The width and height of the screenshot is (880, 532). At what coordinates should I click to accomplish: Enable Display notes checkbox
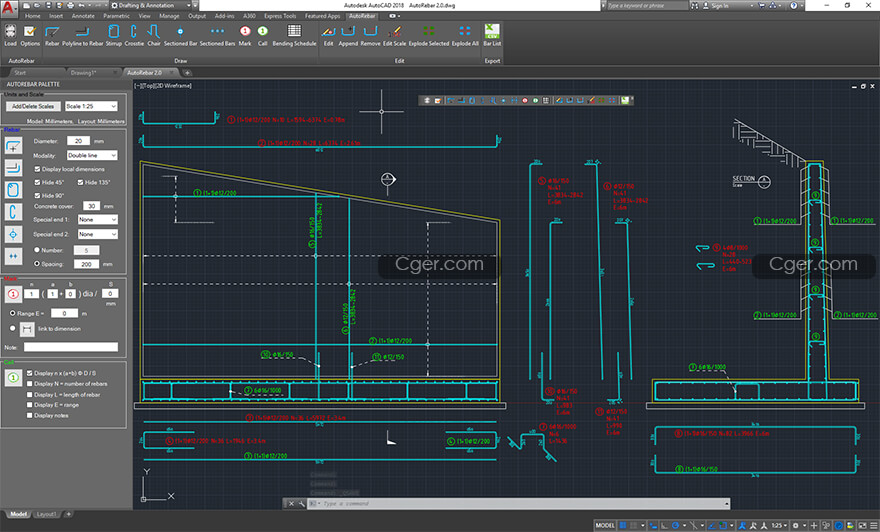pyautogui.click(x=29, y=415)
